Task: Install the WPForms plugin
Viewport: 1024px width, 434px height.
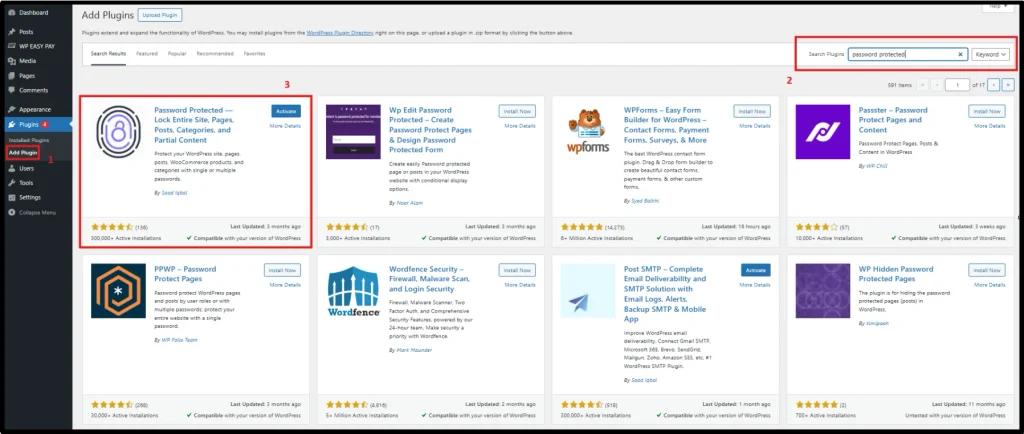Action: [752, 111]
